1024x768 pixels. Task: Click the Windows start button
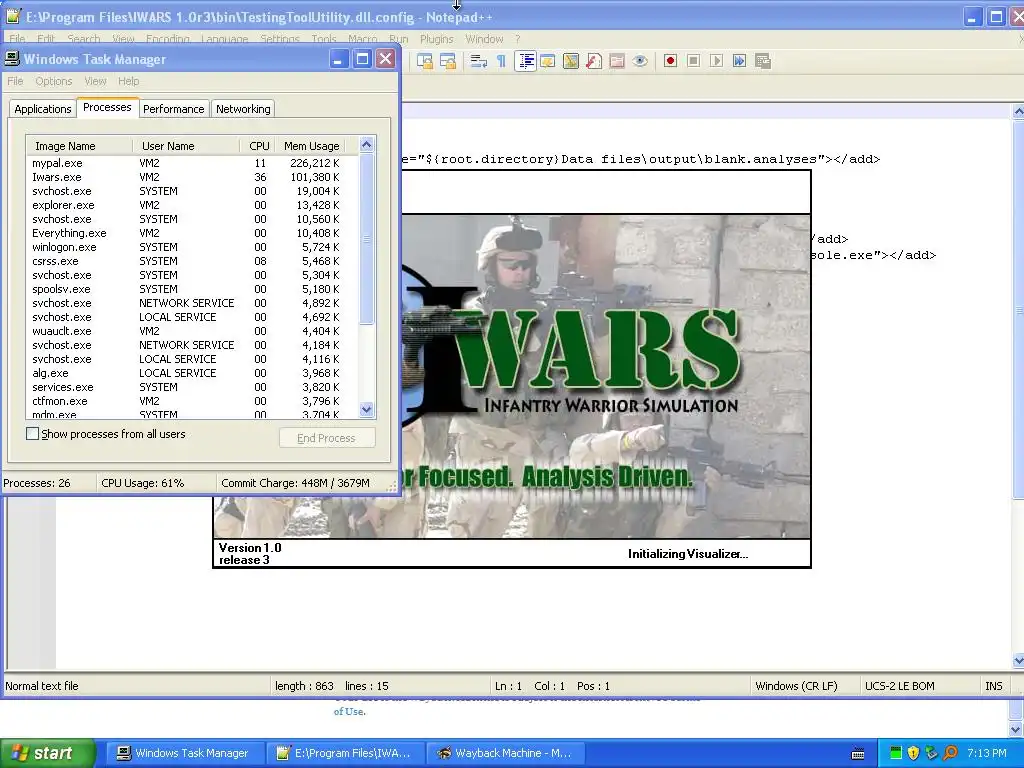pos(46,753)
